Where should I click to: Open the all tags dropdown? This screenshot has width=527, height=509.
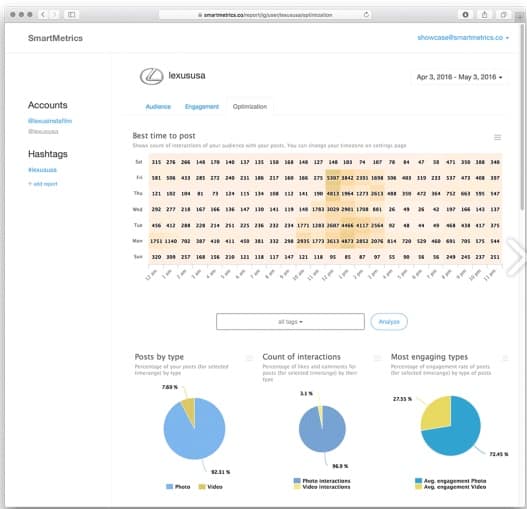coord(290,322)
